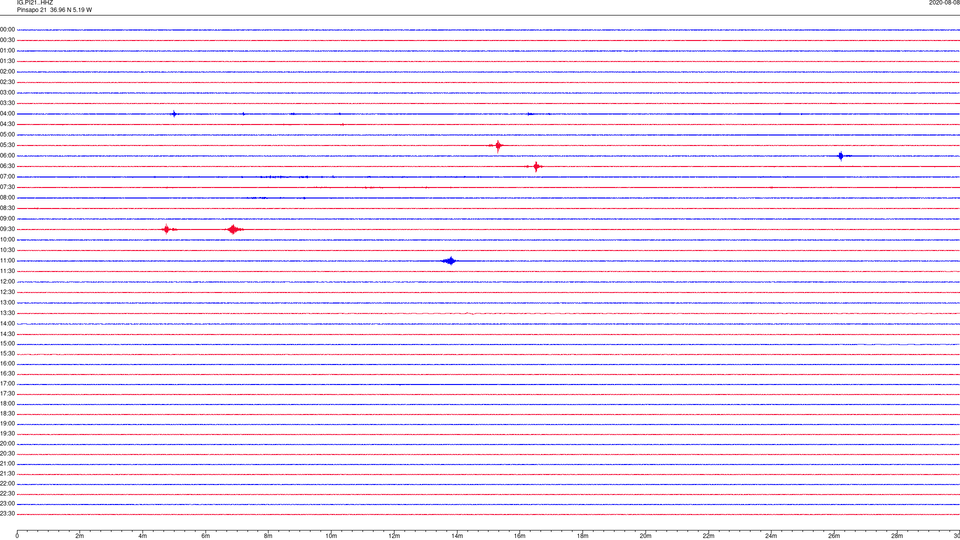
Task: Select the 01:30 trace time label
Action: 7,61
